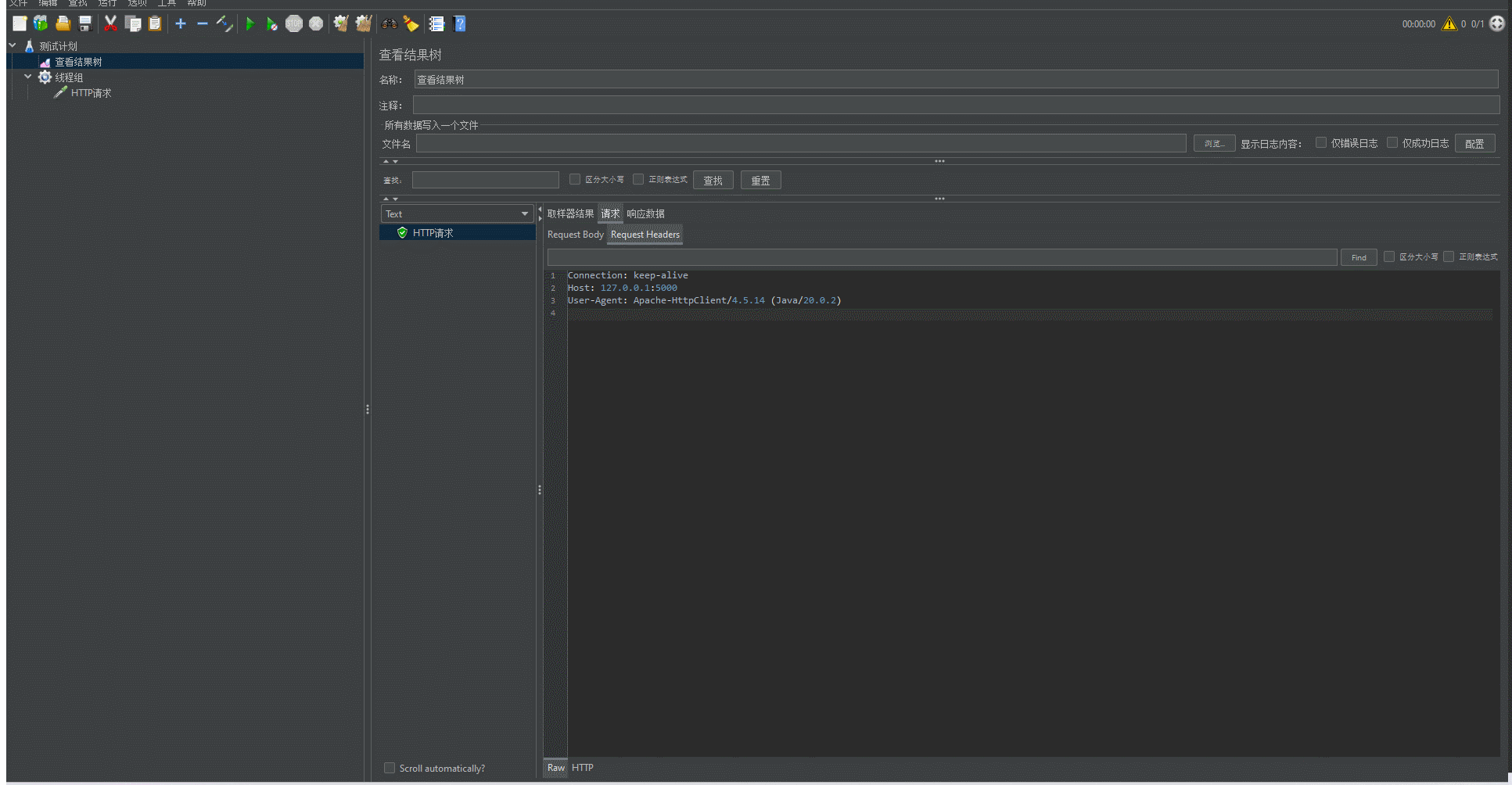This screenshot has height=785, width=1512.
Task: Click the down arrow on divider above Text dropdown
Action: point(395,199)
